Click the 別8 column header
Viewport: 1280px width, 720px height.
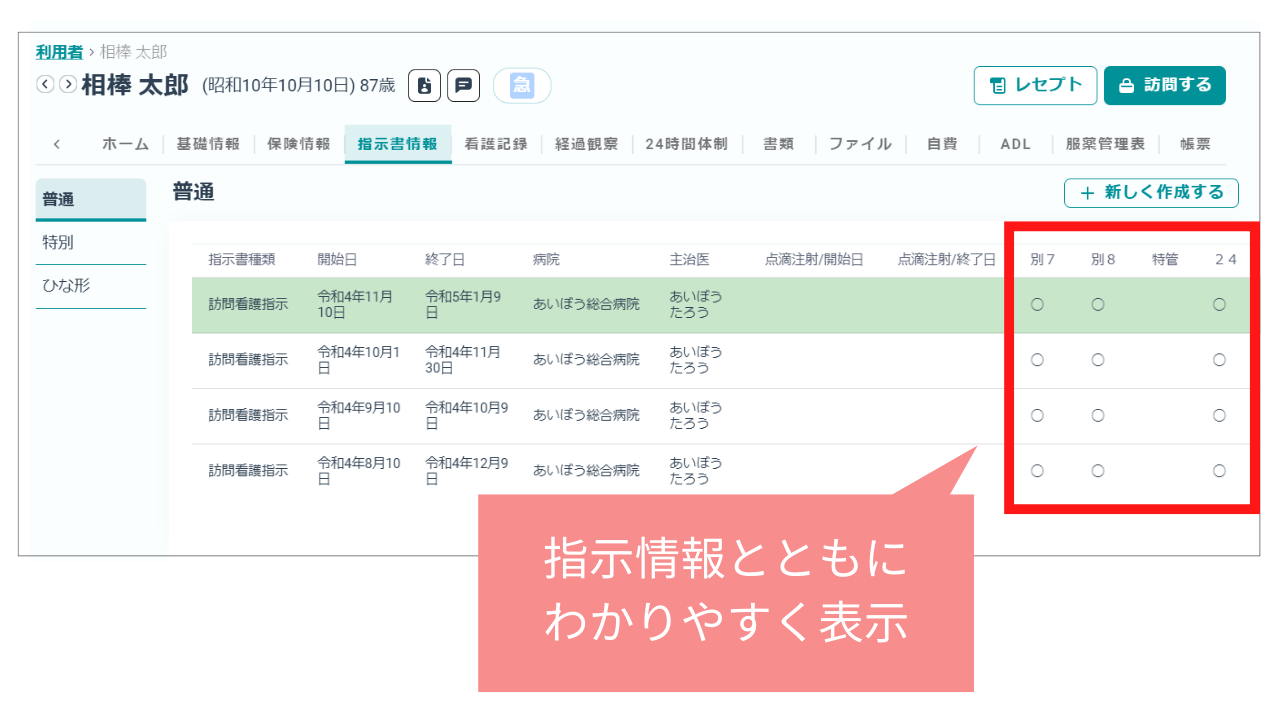pos(1104,260)
